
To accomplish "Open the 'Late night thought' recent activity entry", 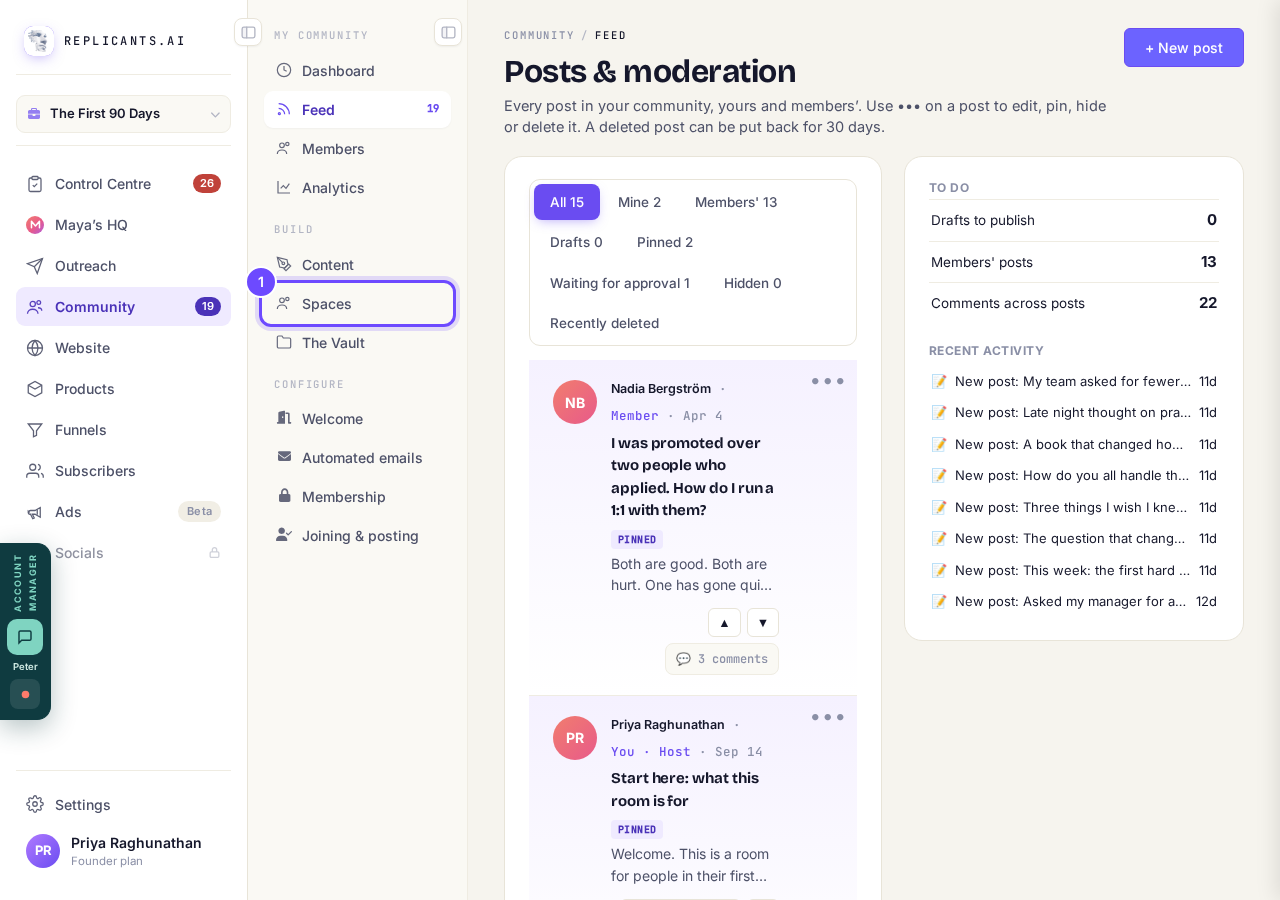I will point(1074,412).
